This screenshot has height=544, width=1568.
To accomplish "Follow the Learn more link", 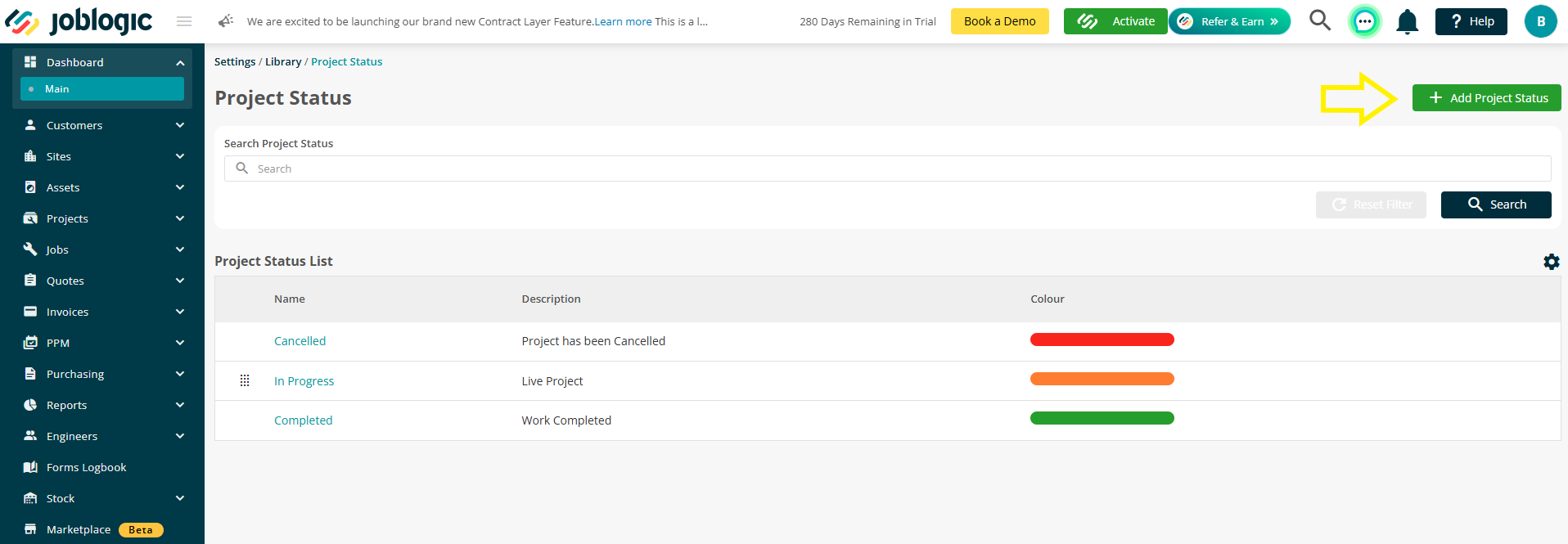I will click(623, 21).
